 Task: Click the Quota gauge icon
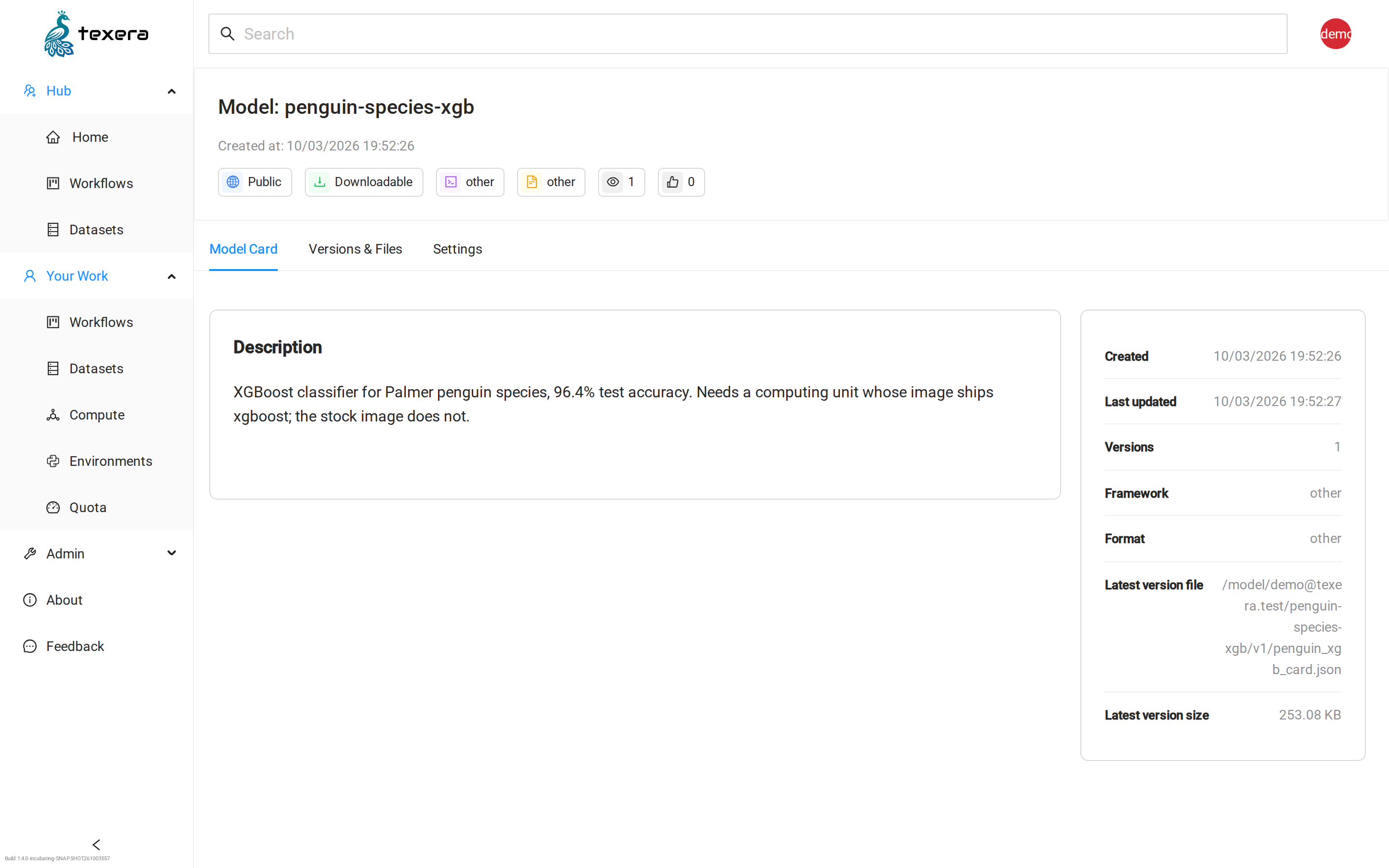point(53,507)
